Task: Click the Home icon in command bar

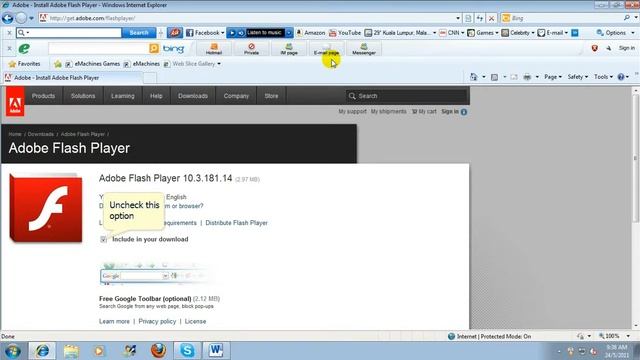Action: tap(473, 77)
